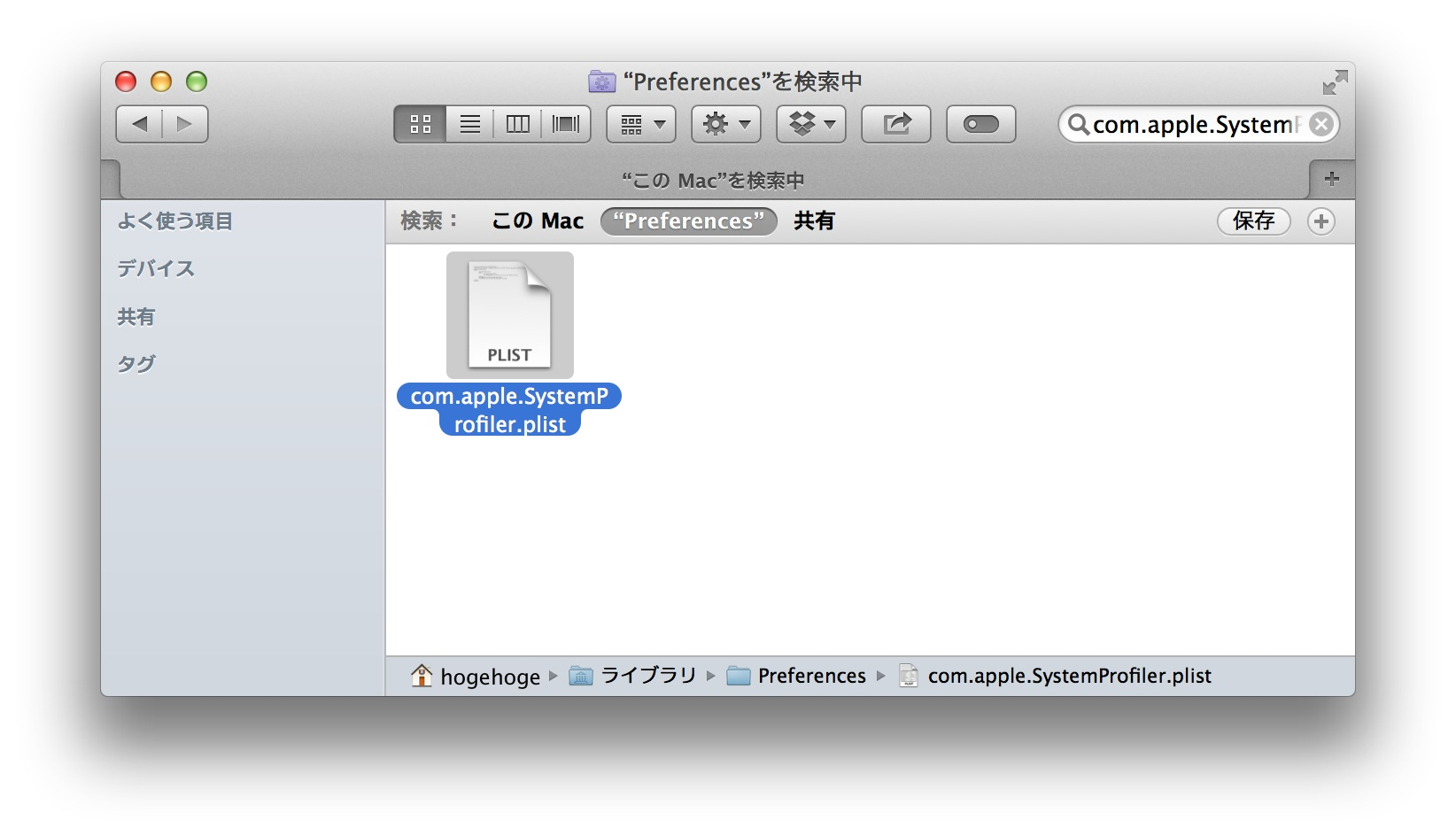Switch to icon view

click(x=421, y=124)
